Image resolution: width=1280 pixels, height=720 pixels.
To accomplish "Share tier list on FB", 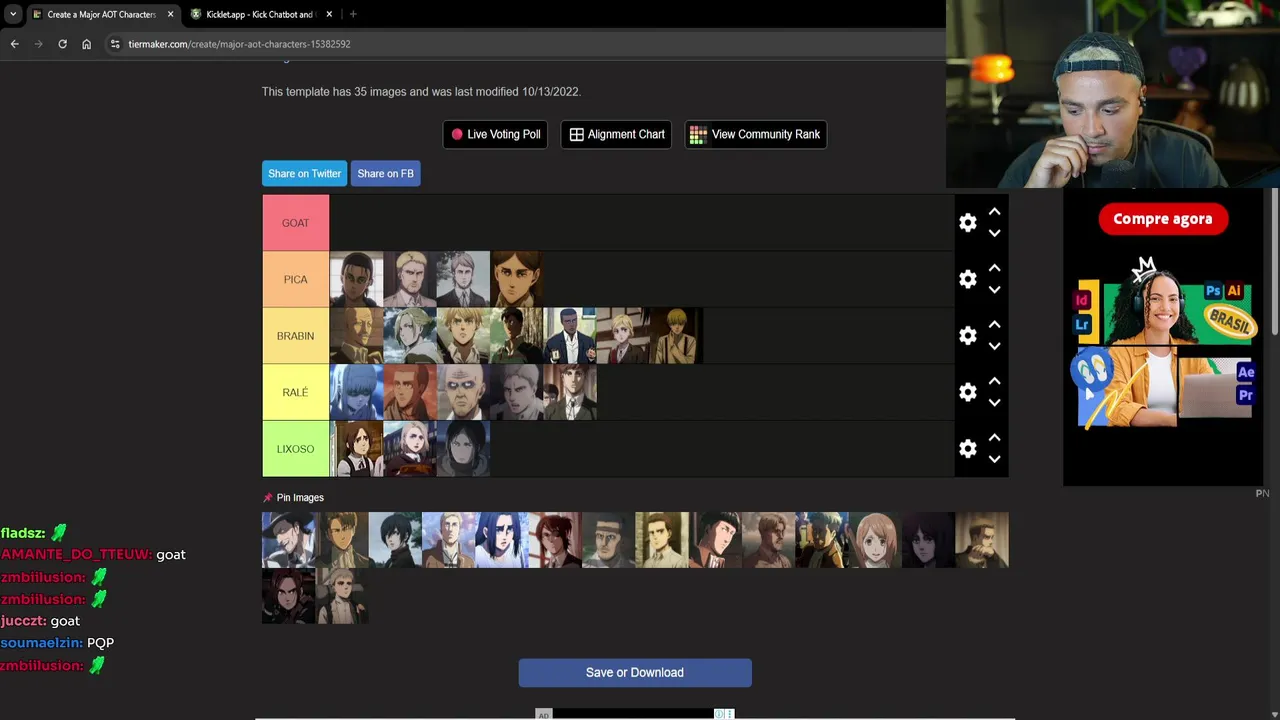I will click(385, 173).
